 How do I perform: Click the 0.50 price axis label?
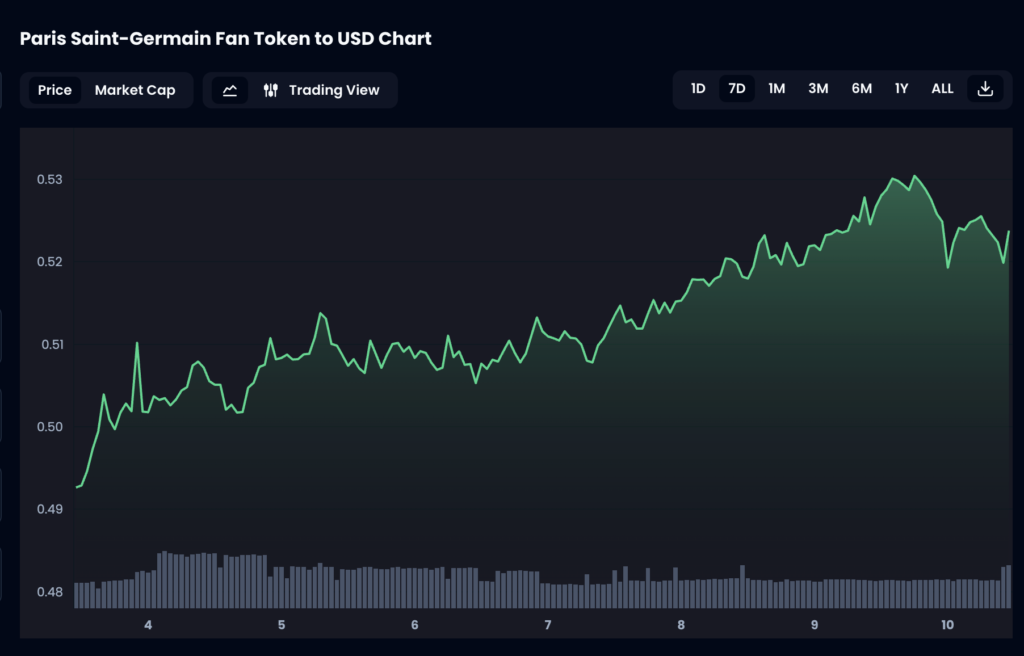point(50,427)
